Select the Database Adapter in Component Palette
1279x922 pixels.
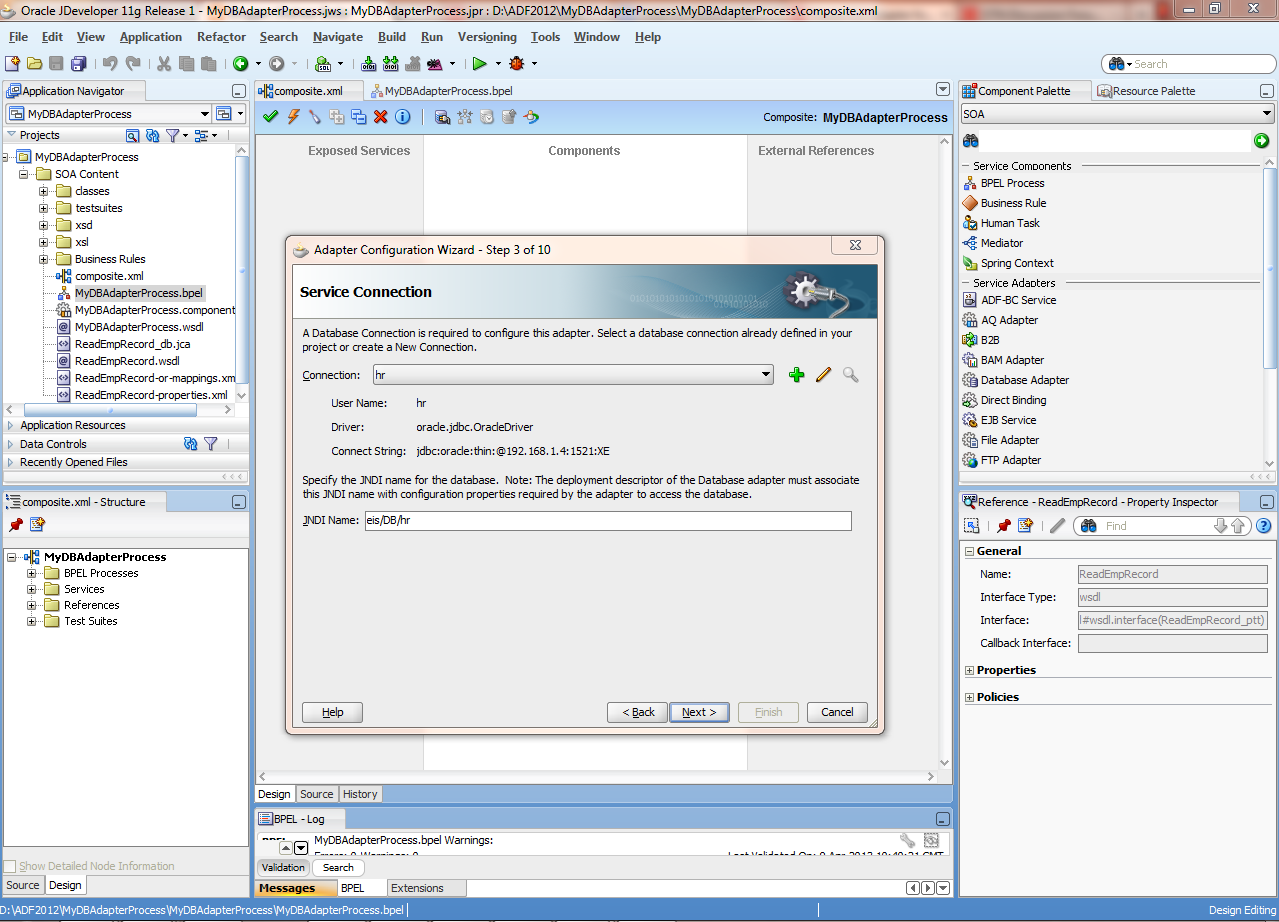1024,380
